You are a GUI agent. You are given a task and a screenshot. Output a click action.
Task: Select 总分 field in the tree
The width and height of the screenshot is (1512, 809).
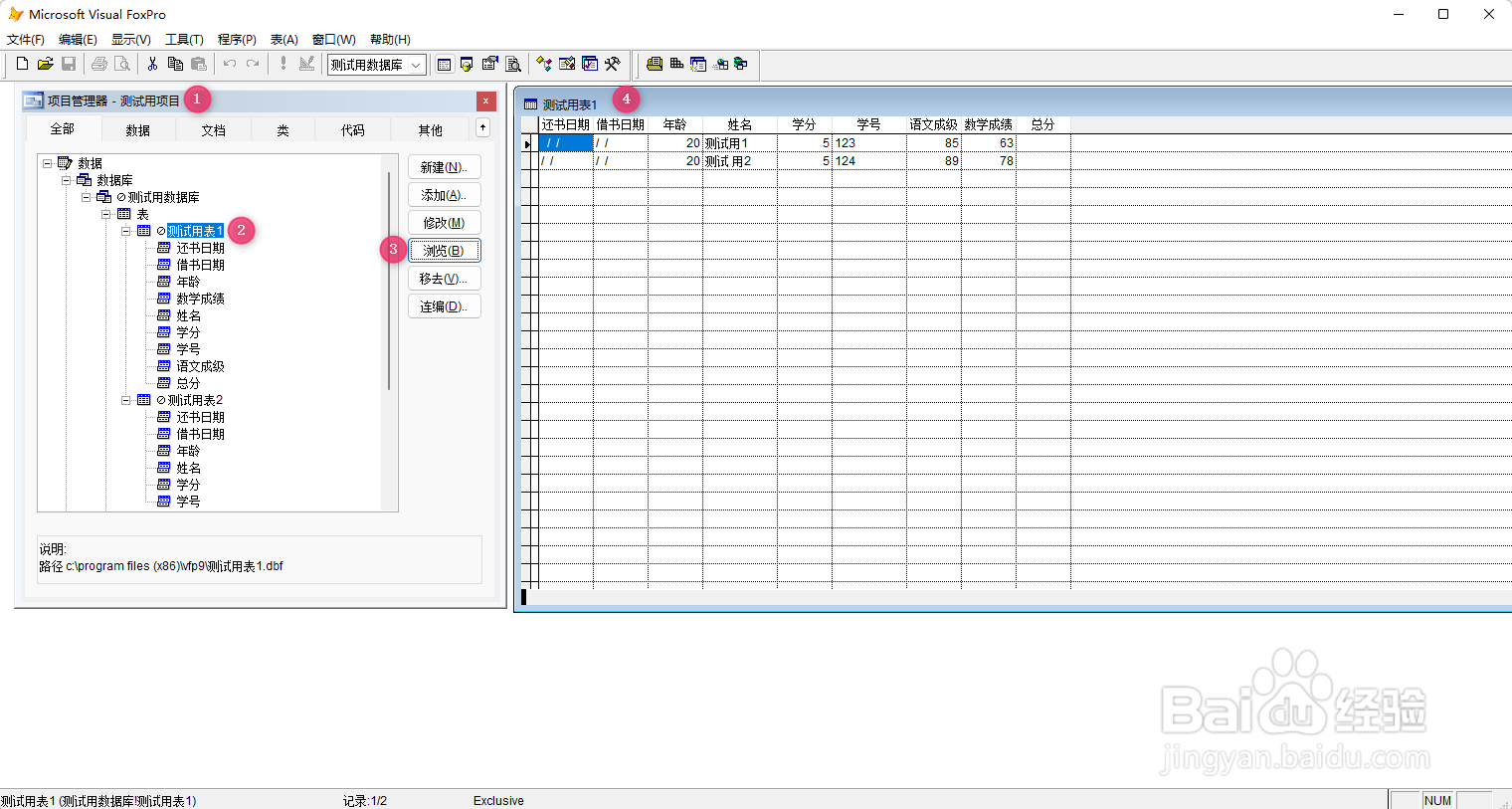[188, 383]
